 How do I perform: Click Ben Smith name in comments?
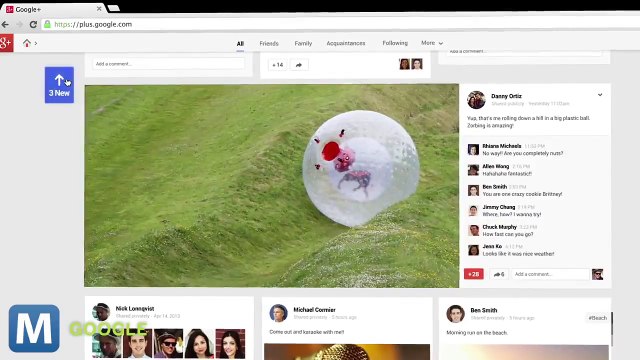495,187
